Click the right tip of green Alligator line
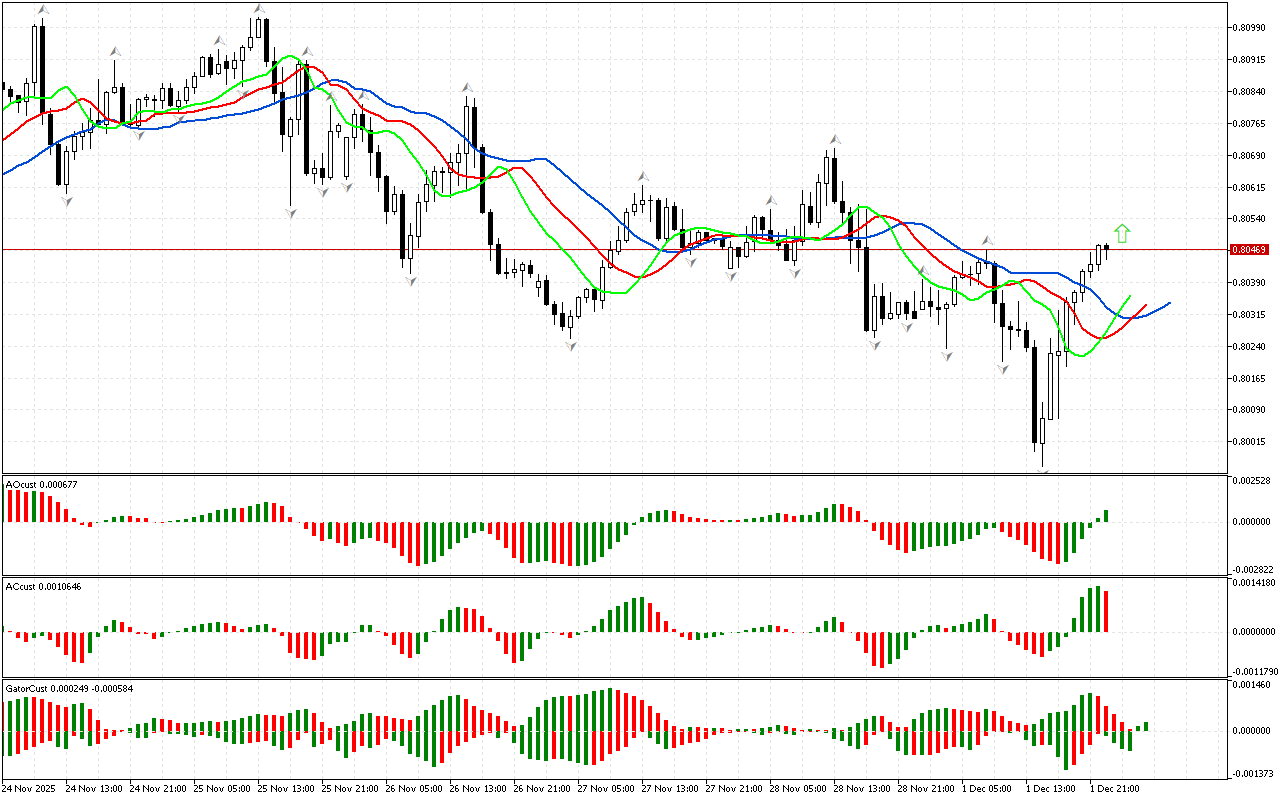Image resolution: width=1280 pixels, height=800 pixels. (x=1130, y=296)
